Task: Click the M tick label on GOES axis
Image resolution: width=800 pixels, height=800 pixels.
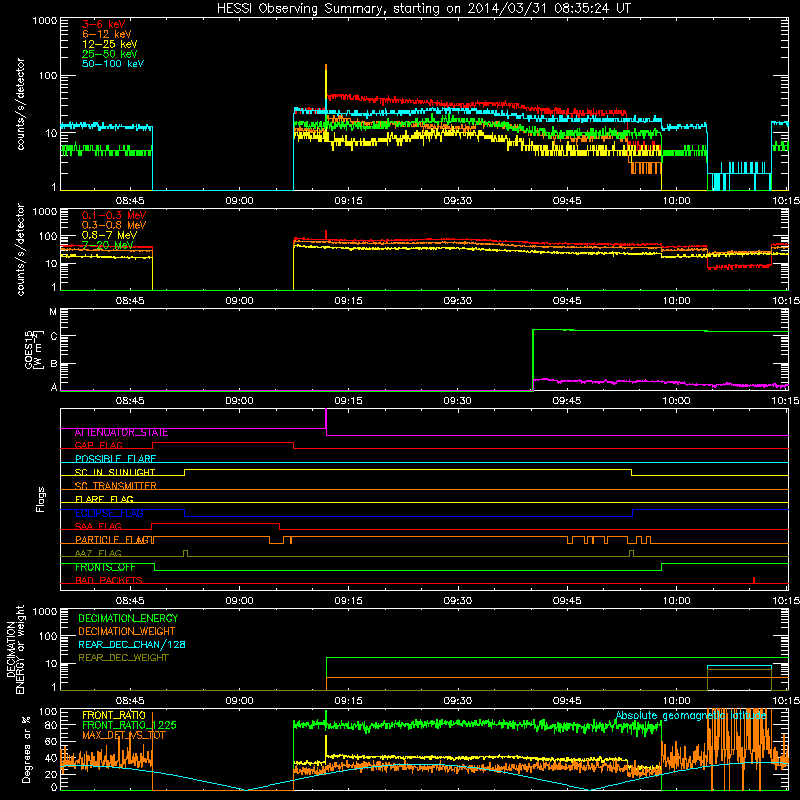Action: pos(53,312)
